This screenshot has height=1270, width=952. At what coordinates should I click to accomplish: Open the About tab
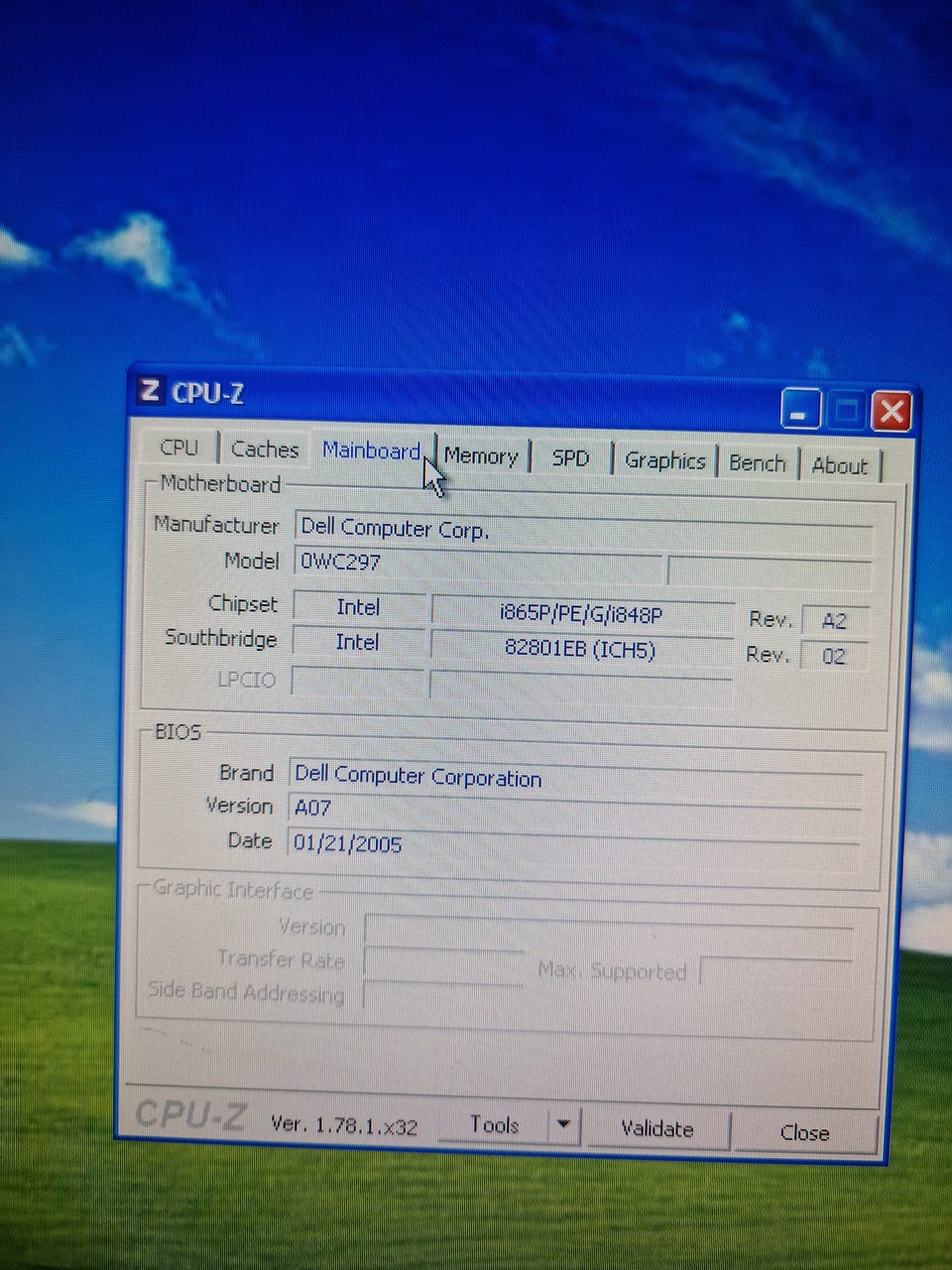[839, 465]
